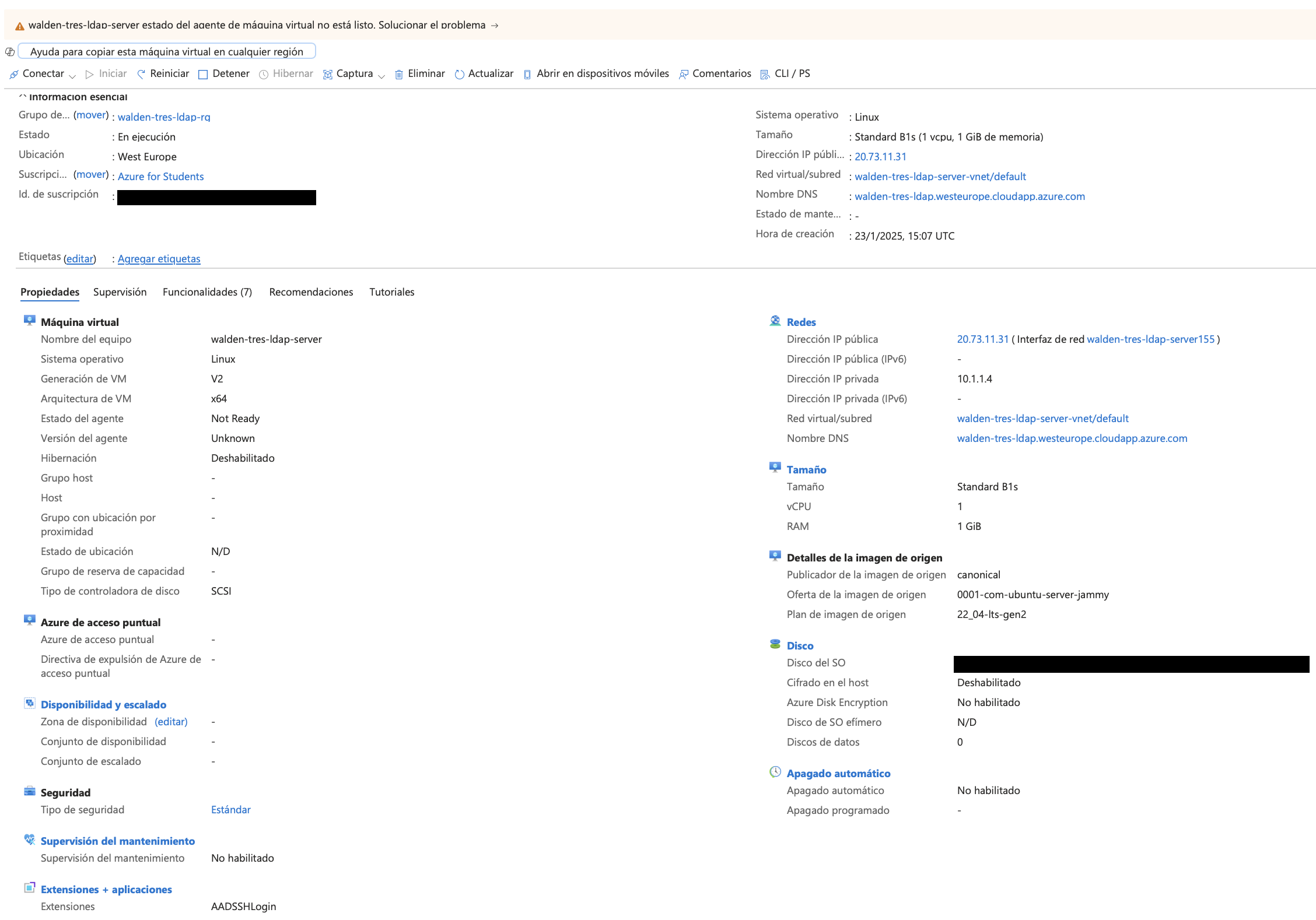1316x920 pixels.
Task: Switch to the Supervisión tab
Action: [x=120, y=292]
